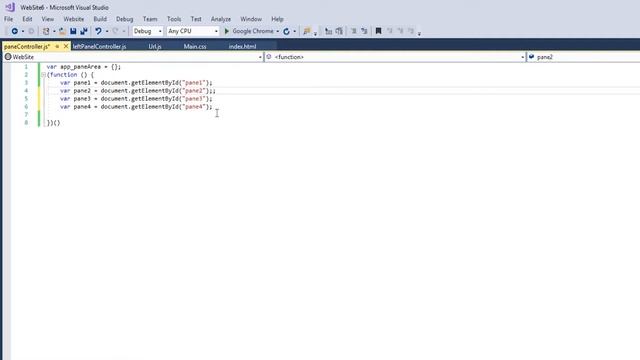The width and height of the screenshot is (640, 360).
Task: Toggle a bookmark on the current line
Action: click(x=378, y=31)
